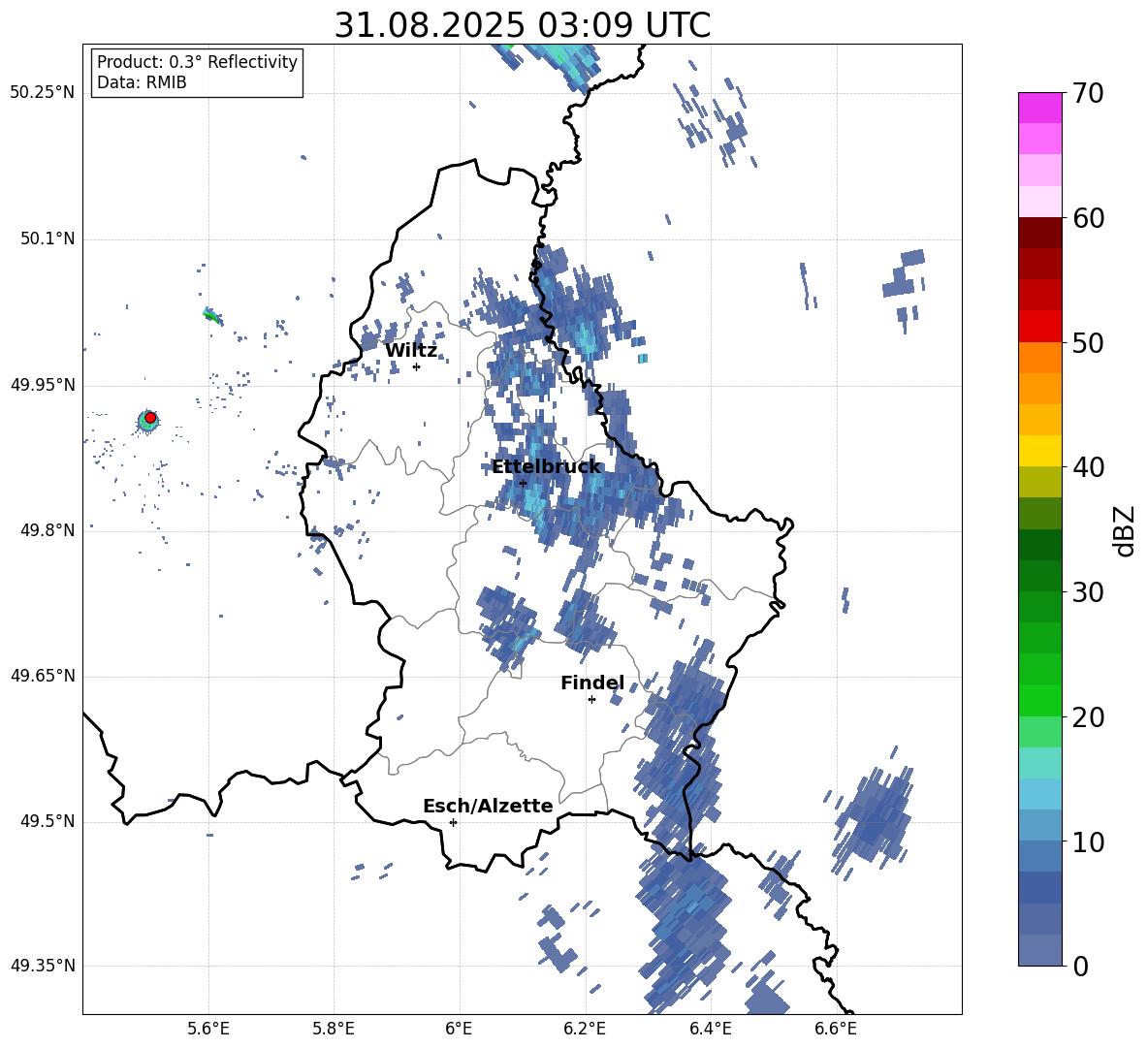
Task: Click the 20 tick on colorbar
Action: 1088,717
